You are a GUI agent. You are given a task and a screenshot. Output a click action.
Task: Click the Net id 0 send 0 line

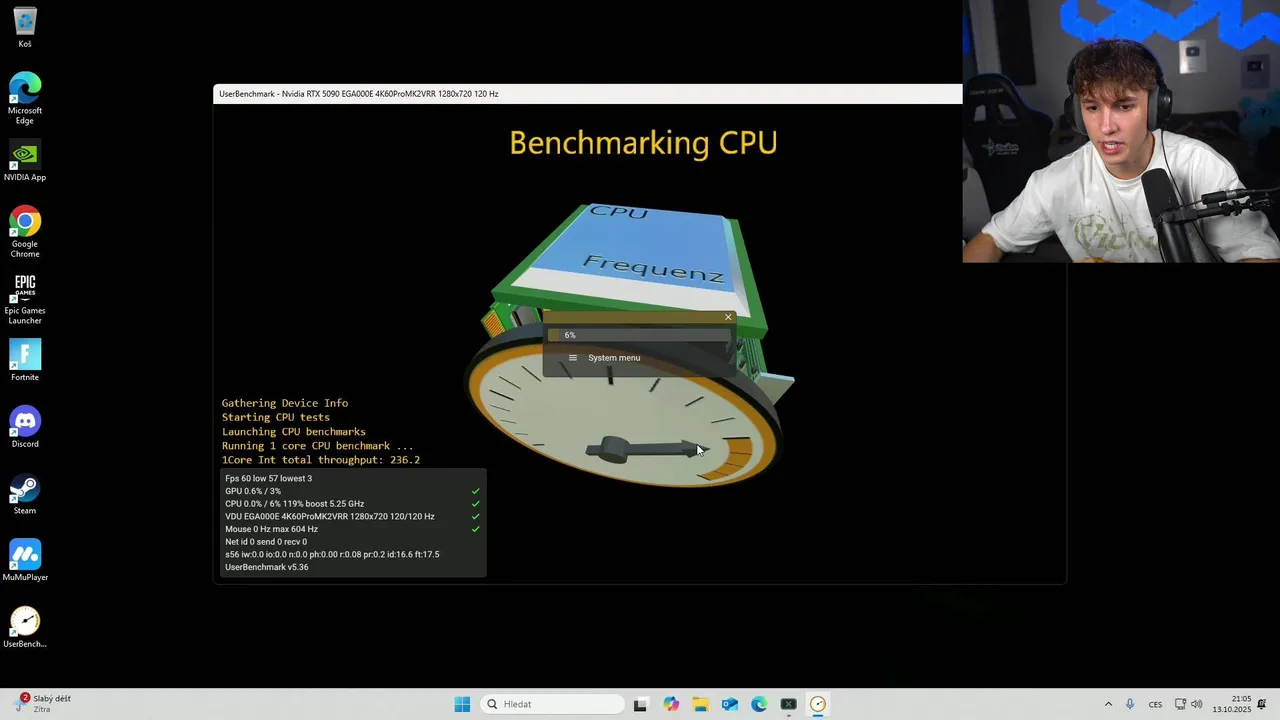[266, 542]
